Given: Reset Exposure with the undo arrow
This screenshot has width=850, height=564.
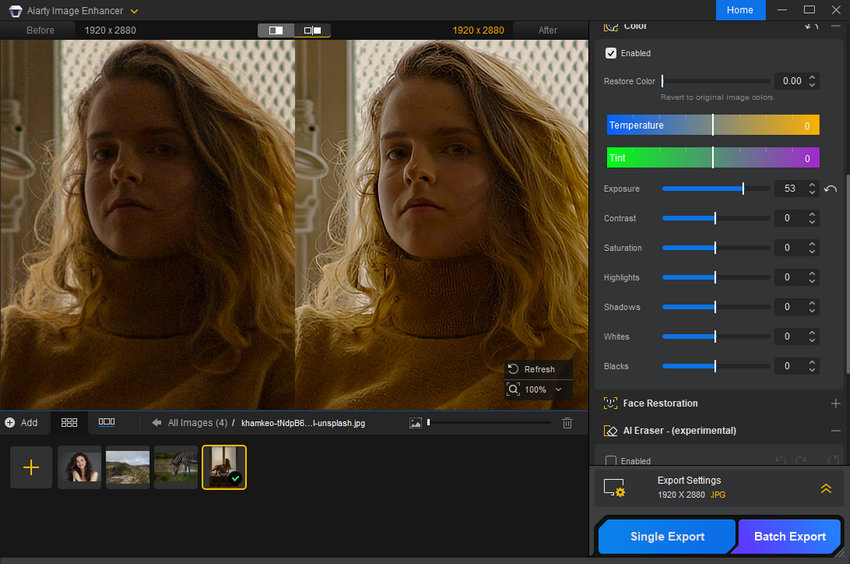Looking at the screenshot, I should click(830, 189).
